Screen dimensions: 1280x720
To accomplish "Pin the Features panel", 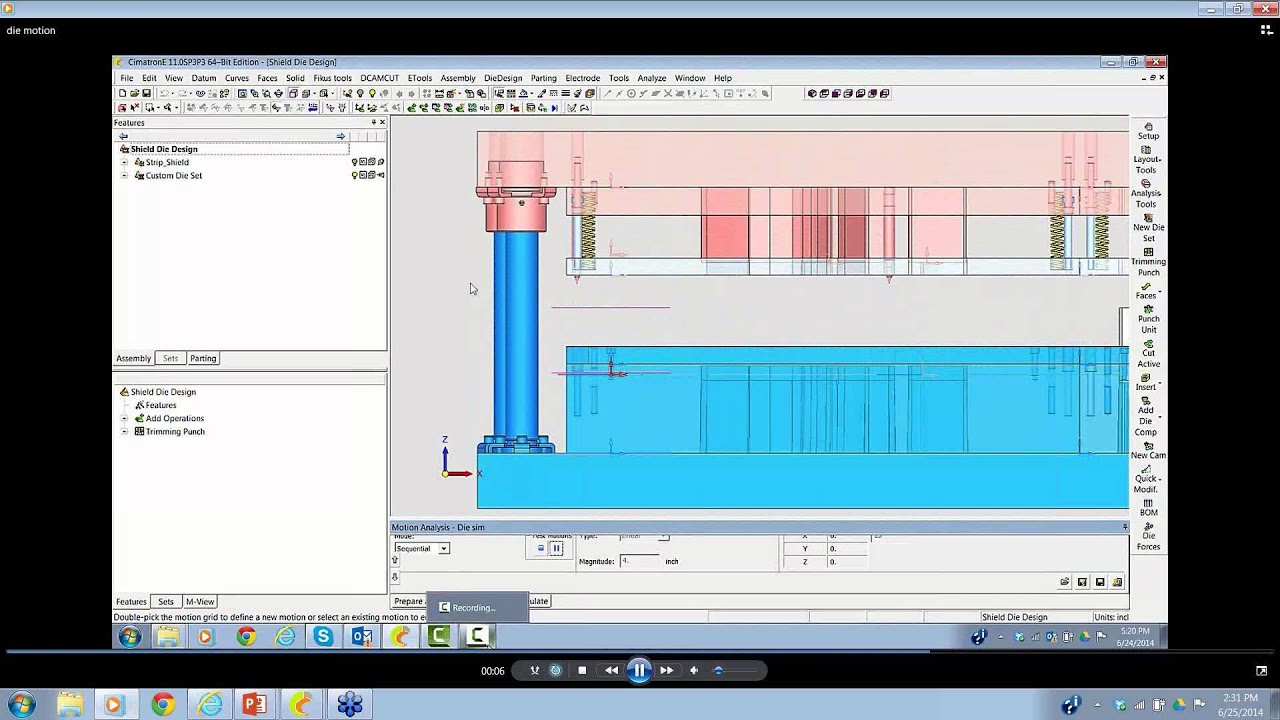I will 373,122.
